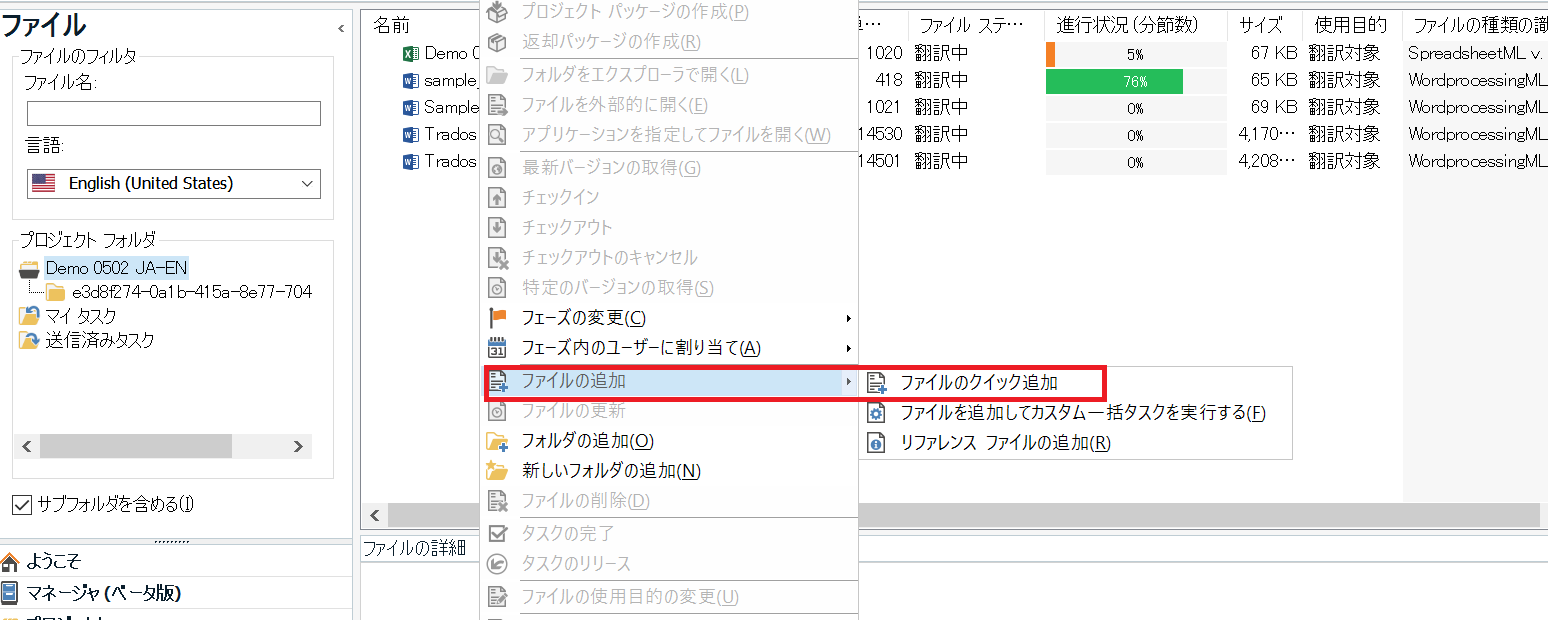Screen dimensions: 1548x620
Task: Click the gear icon for adding files with custom batch task
Action: (876, 413)
